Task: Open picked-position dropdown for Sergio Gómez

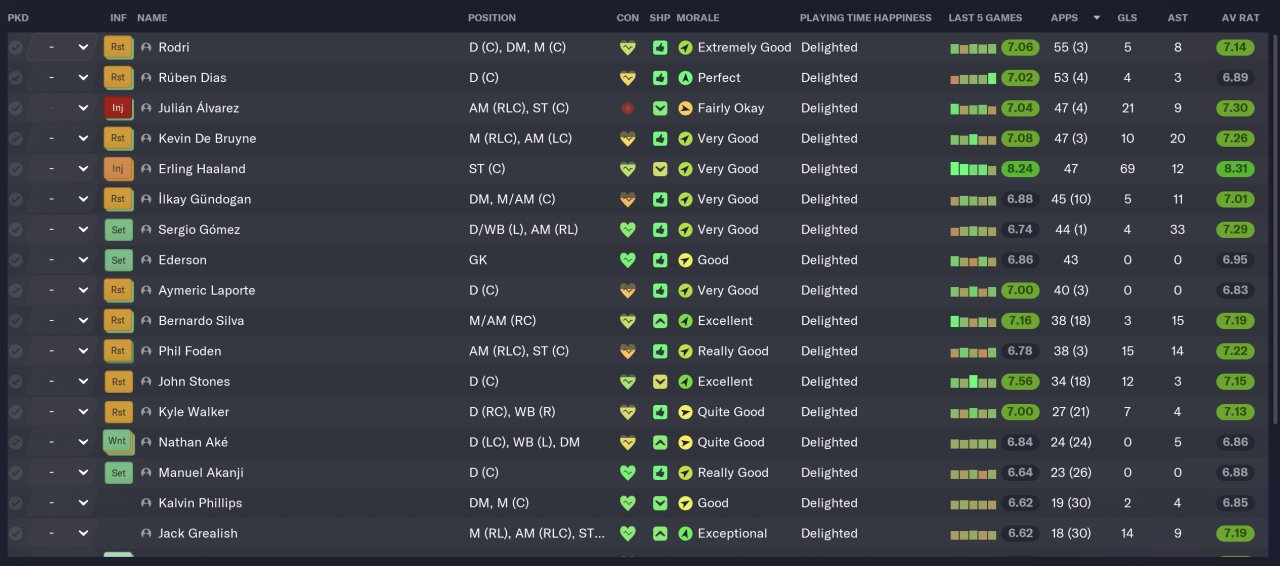Action: [x=83, y=230]
